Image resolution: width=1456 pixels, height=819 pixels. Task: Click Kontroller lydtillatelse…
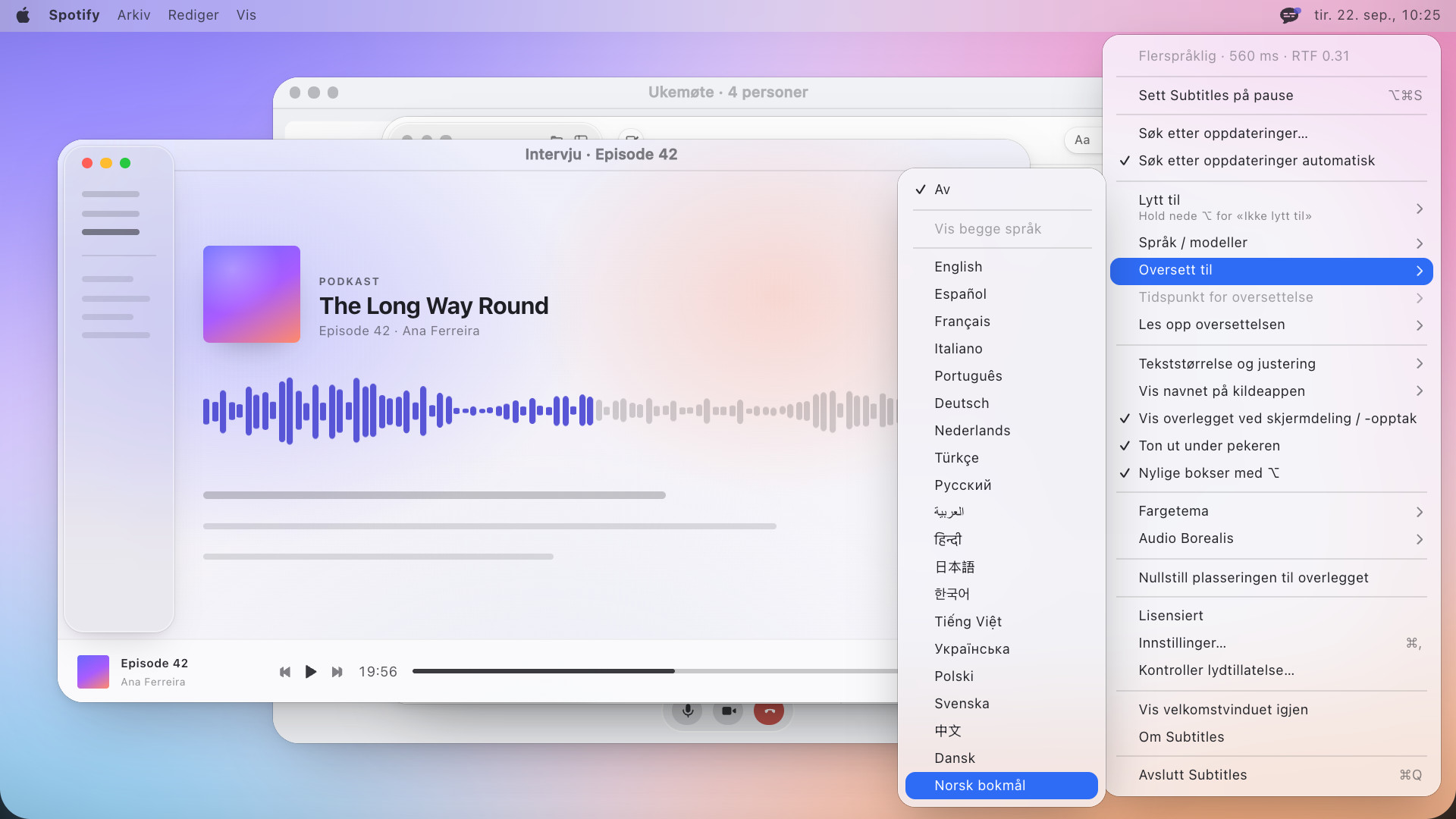(x=1271, y=670)
